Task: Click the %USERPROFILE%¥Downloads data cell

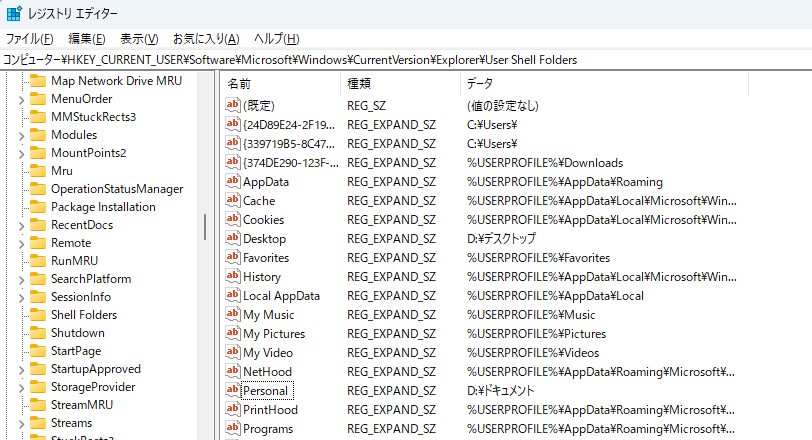Action: [545, 163]
